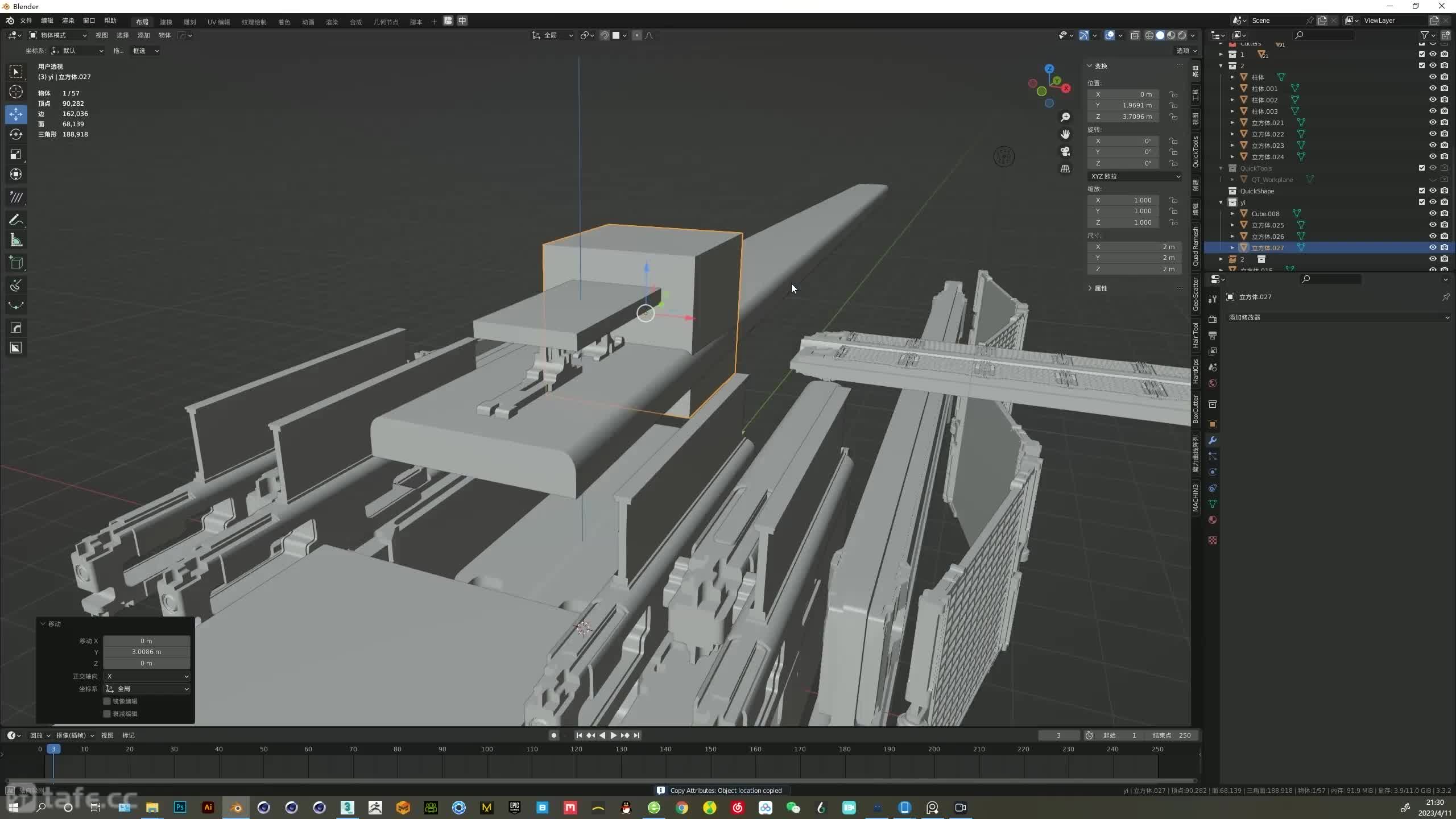Screen dimensions: 1456x819
Task: Select the Annotate tool
Action: [16, 220]
